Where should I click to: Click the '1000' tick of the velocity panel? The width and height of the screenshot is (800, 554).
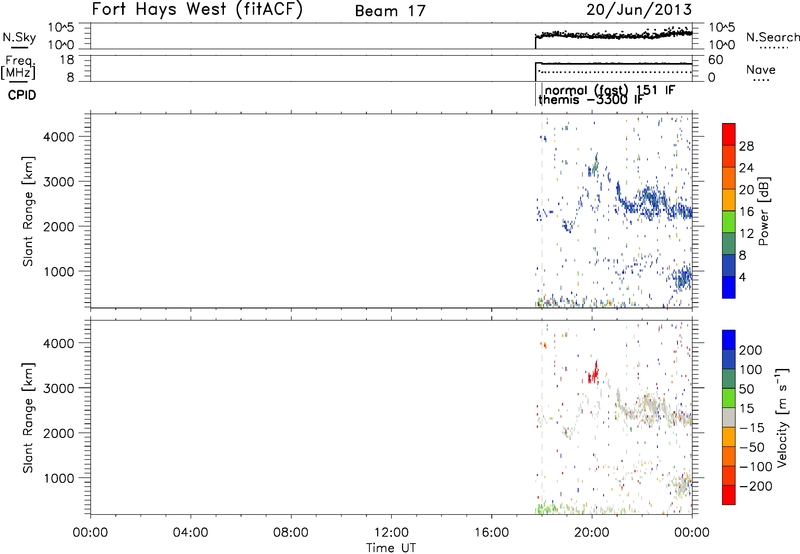59,478
